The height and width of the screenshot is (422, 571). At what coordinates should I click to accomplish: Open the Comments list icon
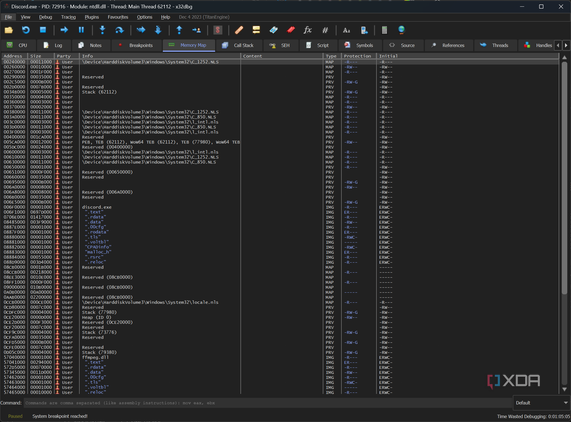(256, 30)
